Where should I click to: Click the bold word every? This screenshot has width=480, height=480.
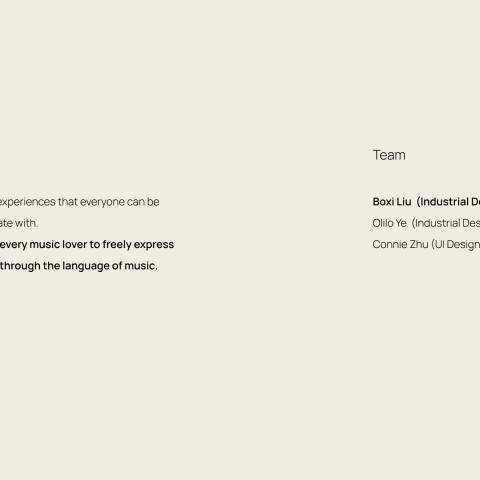pyautogui.click(x=13, y=245)
